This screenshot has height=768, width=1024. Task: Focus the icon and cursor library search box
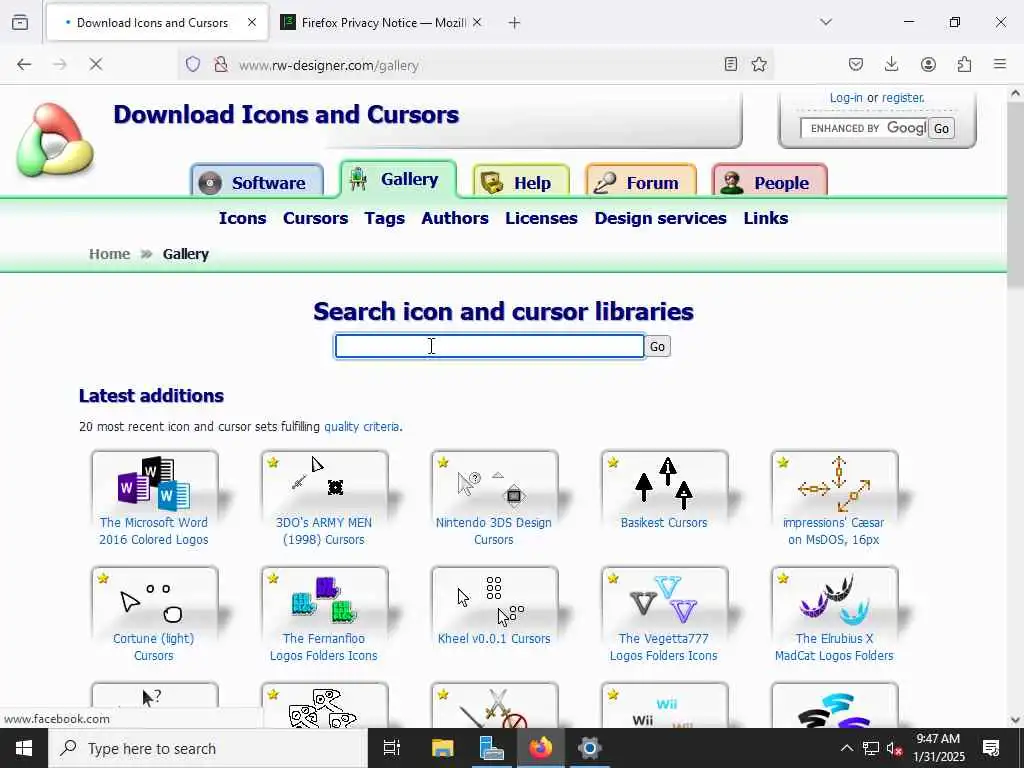tap(489, 346)
